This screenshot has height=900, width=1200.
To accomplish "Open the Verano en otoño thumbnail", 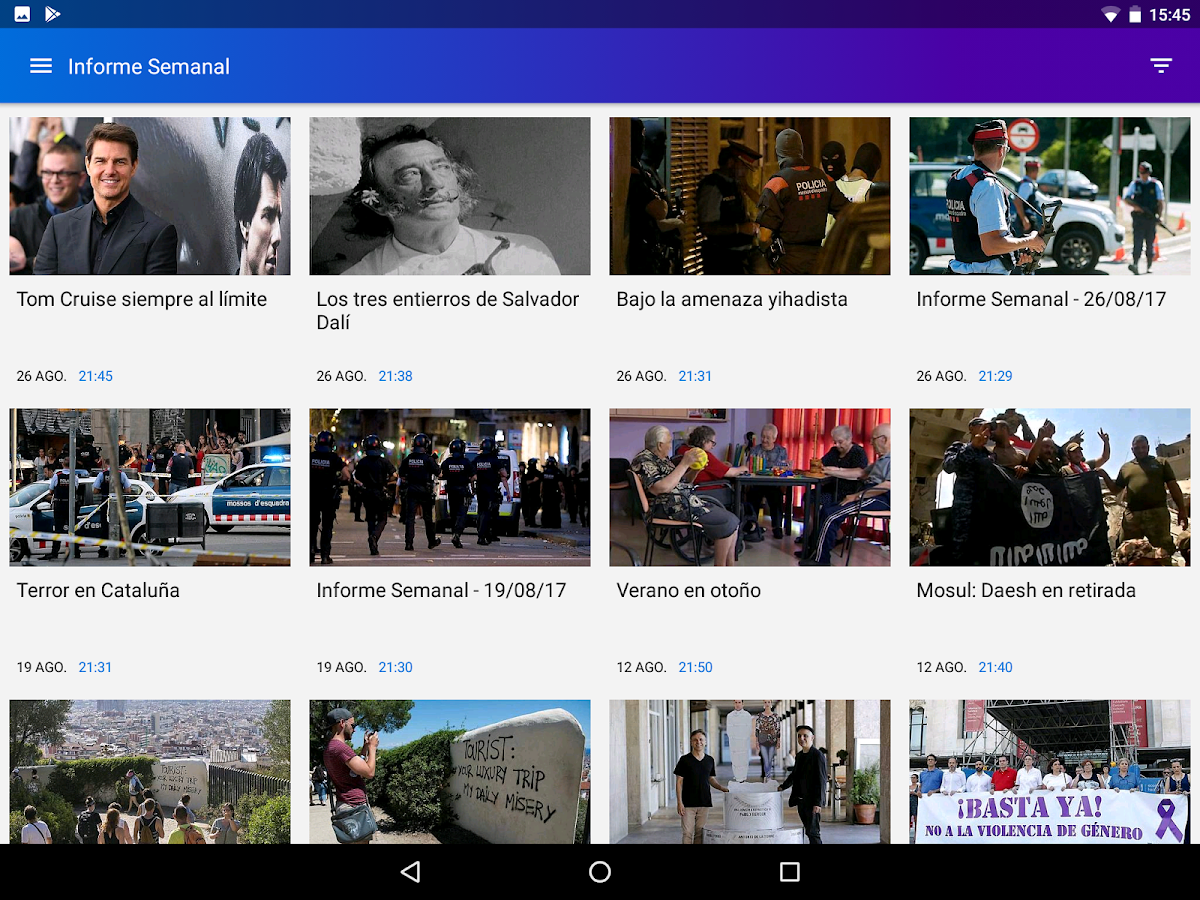I will (x=750, y=487).
